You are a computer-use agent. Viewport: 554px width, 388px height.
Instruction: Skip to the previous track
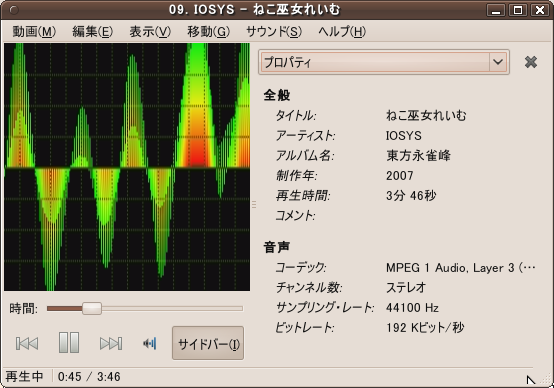27,343
